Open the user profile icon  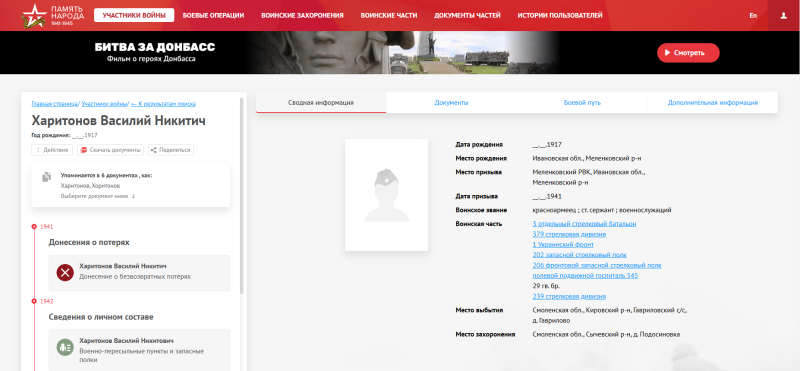(x=784, y=16)
